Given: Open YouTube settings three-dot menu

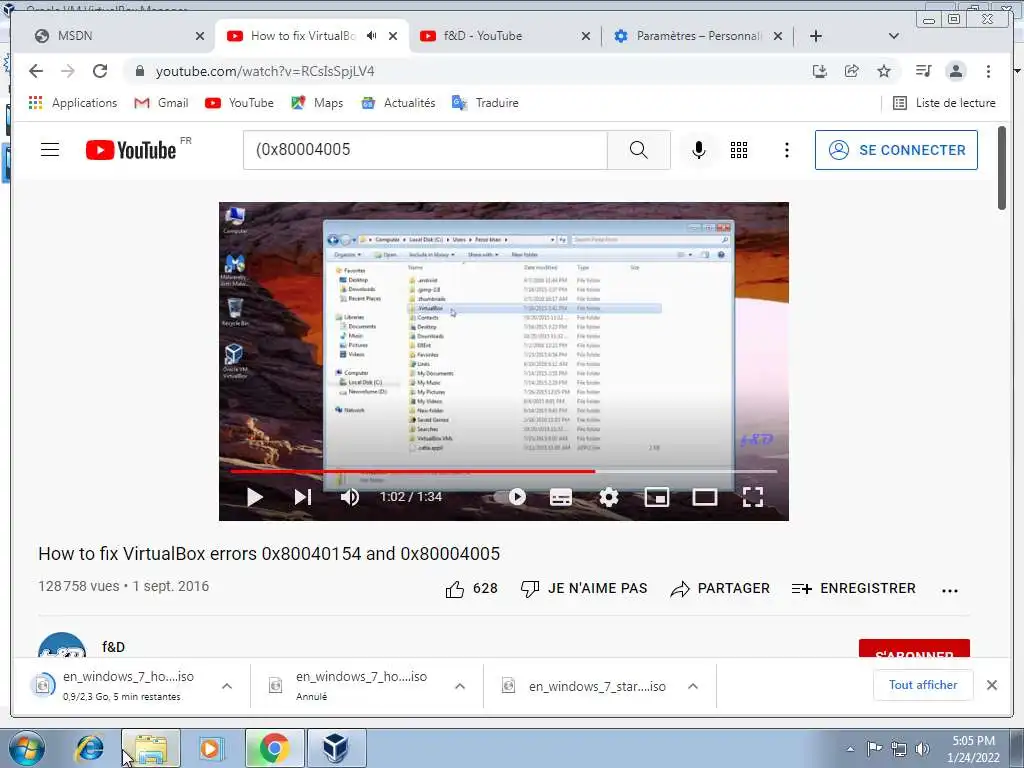Looking at the screenshot, I should 786,150.
